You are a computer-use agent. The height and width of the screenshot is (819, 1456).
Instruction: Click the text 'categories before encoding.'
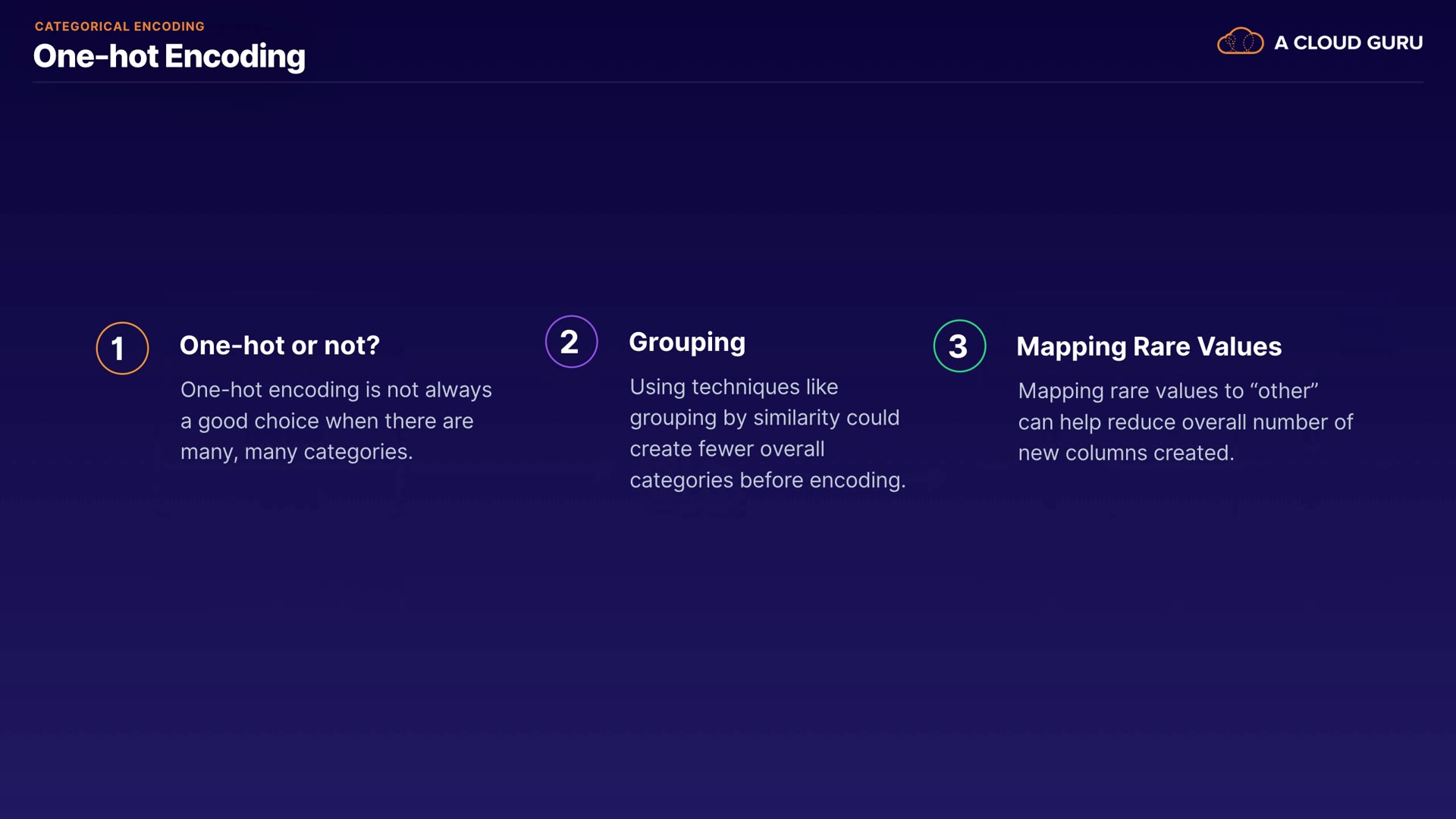767,480
